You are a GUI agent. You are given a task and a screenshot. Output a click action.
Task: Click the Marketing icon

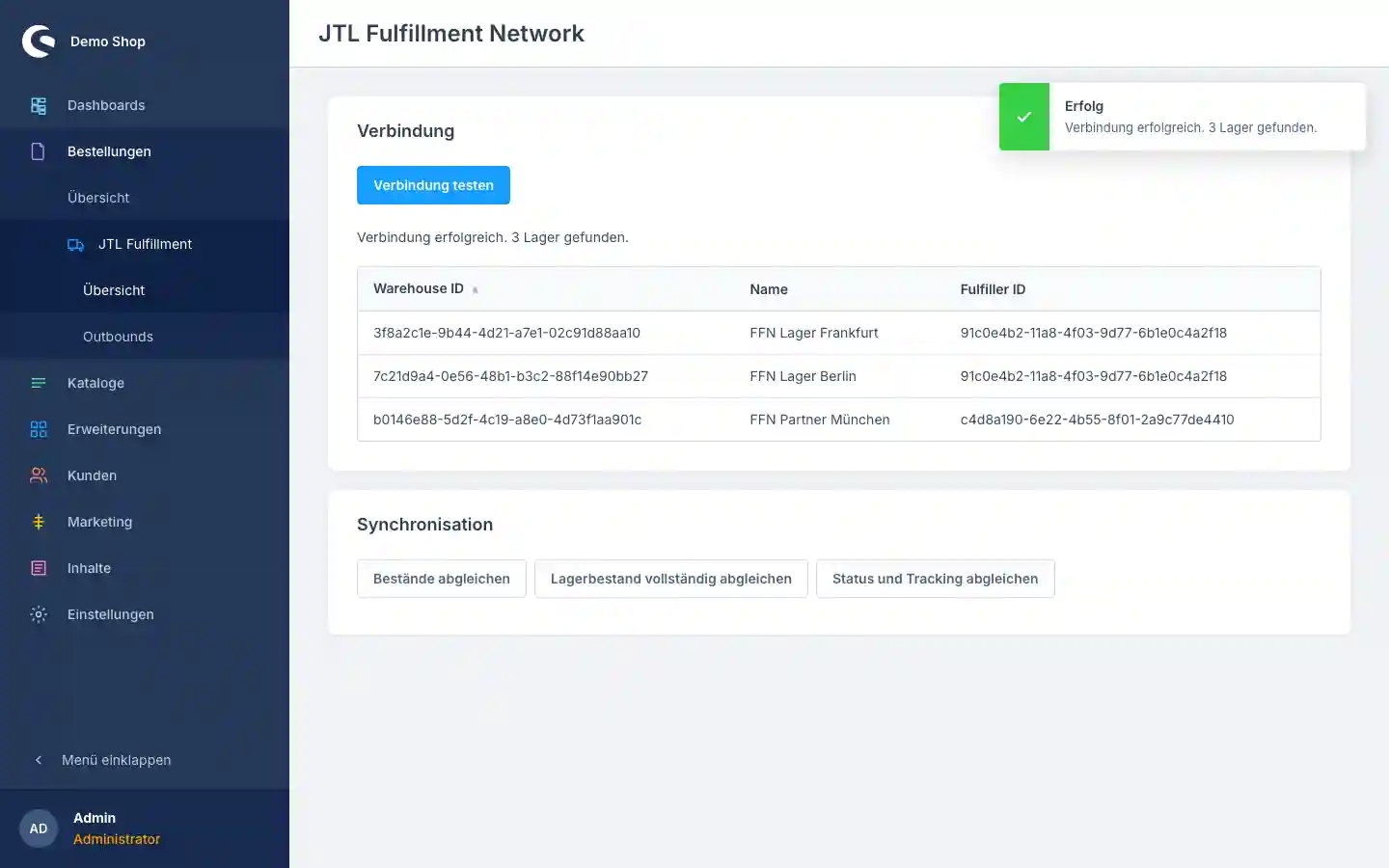(x=39, y=522)
